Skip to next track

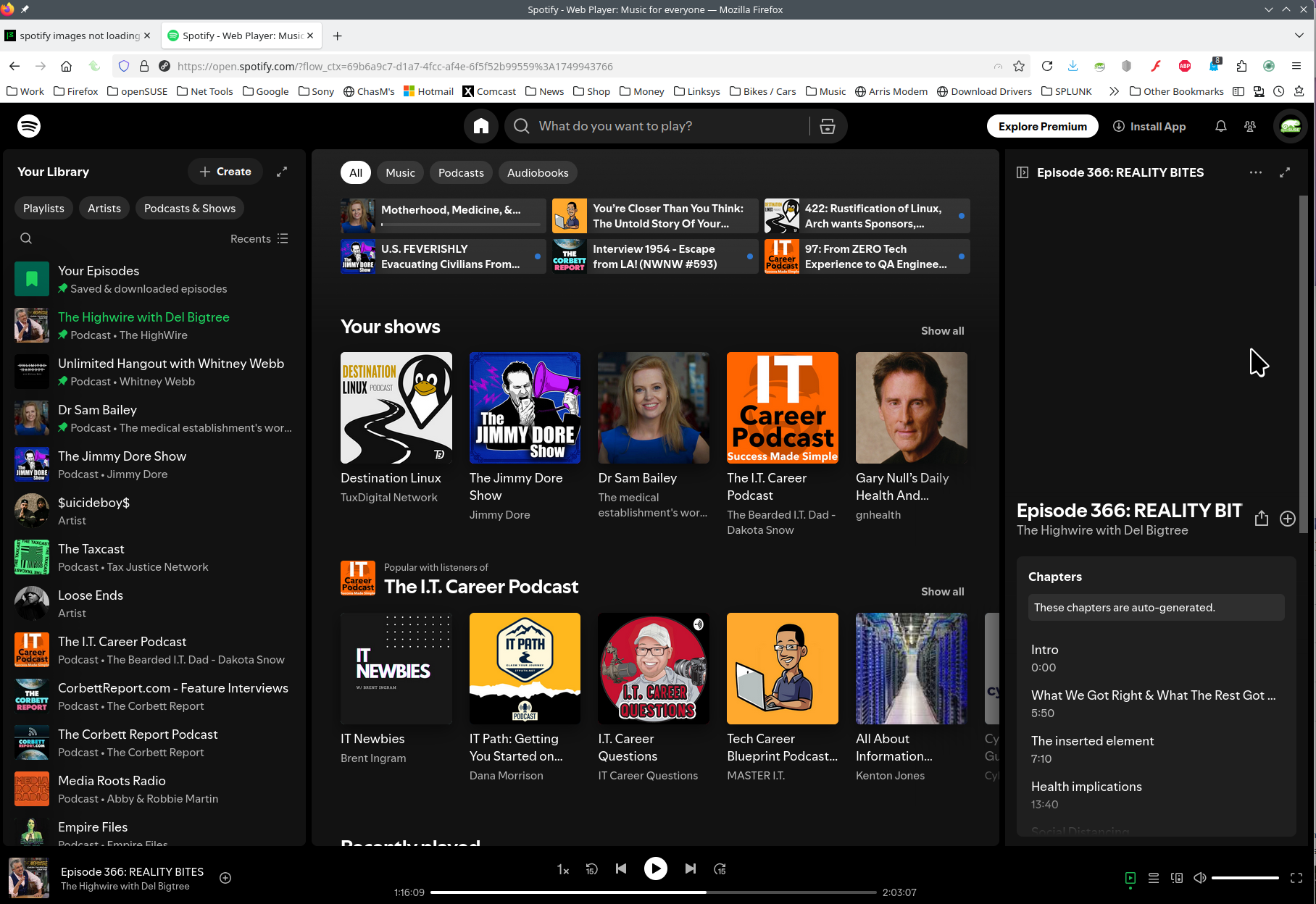pyautogui.click(x=691, y=869)
